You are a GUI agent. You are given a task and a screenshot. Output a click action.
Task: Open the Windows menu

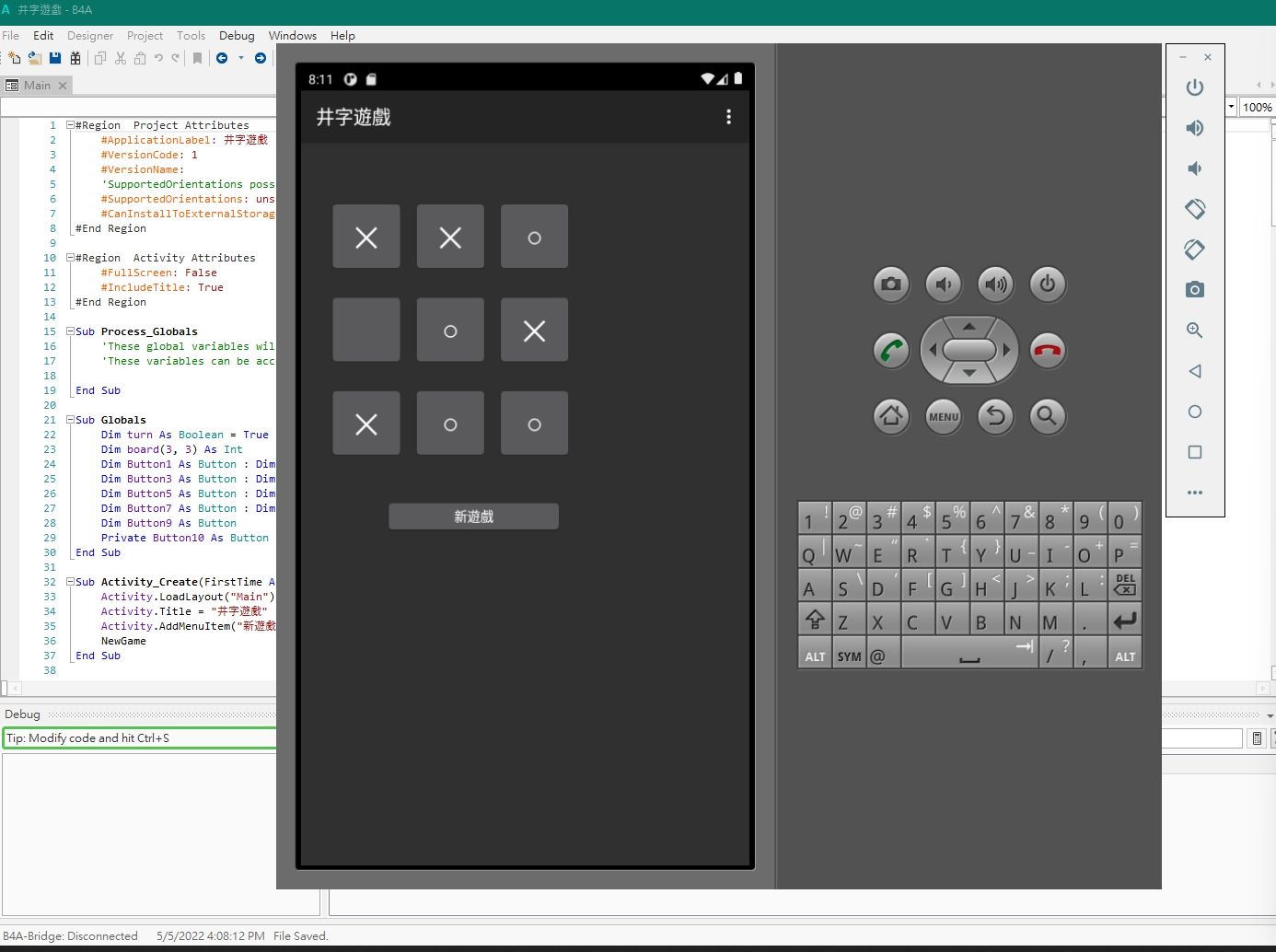pos(293,36)
